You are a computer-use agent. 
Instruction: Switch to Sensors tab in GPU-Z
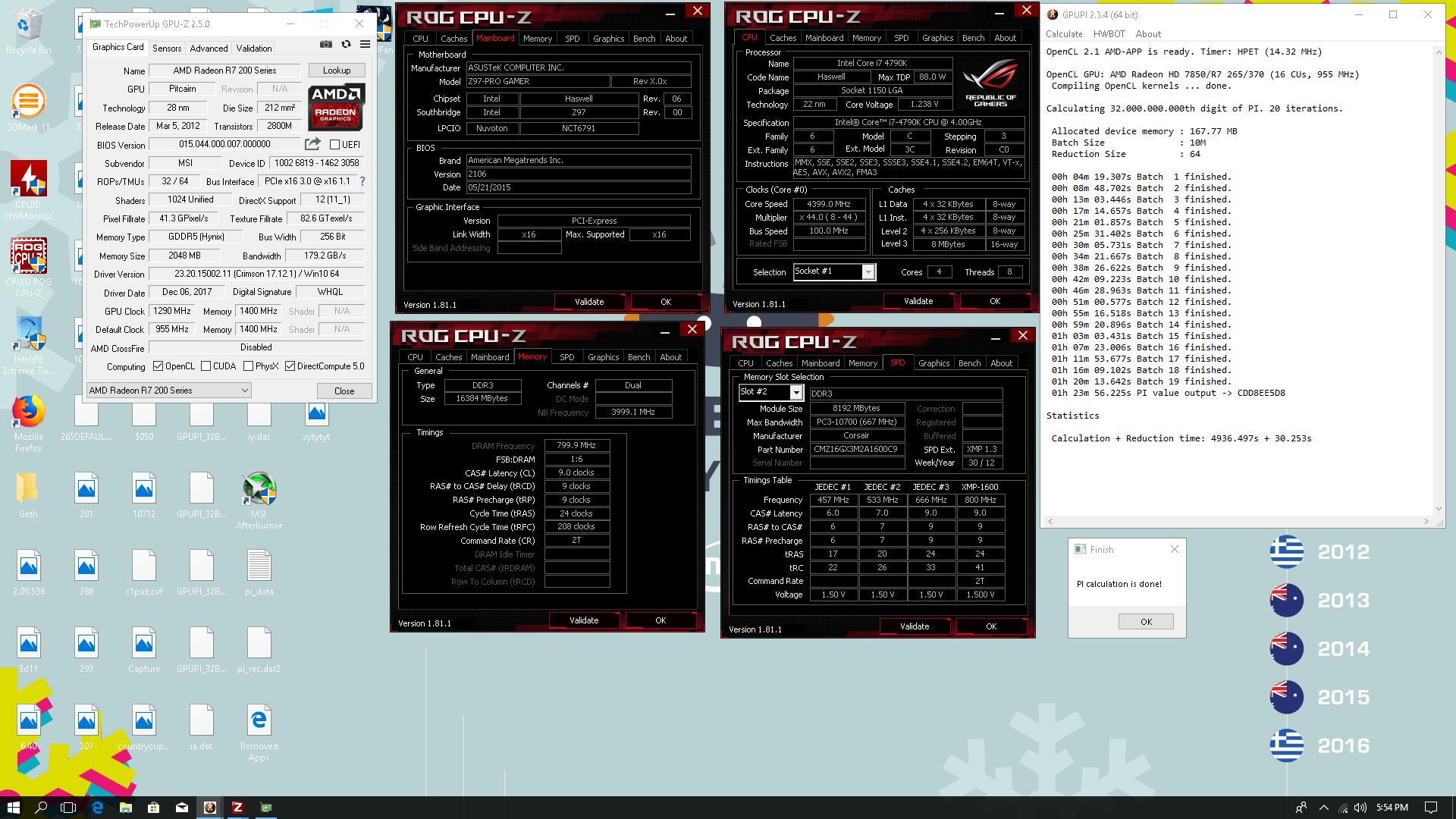tap(167, 48)
